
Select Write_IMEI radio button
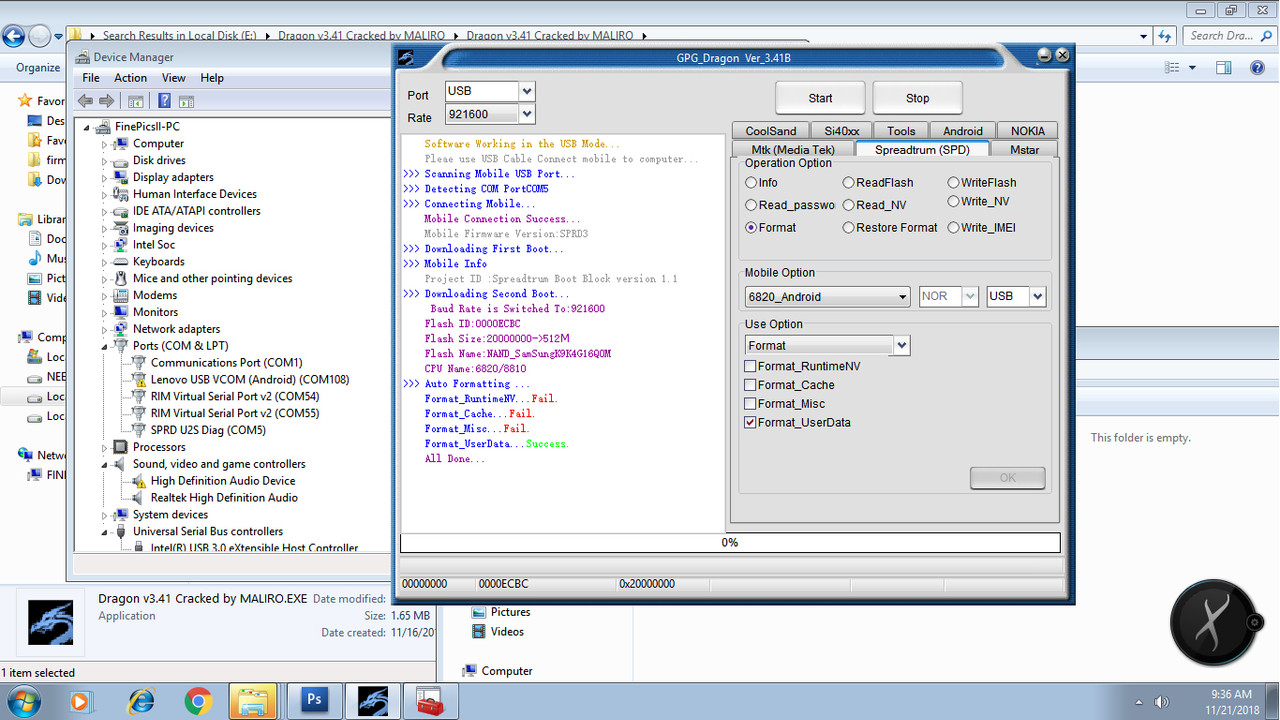(953, 228)
